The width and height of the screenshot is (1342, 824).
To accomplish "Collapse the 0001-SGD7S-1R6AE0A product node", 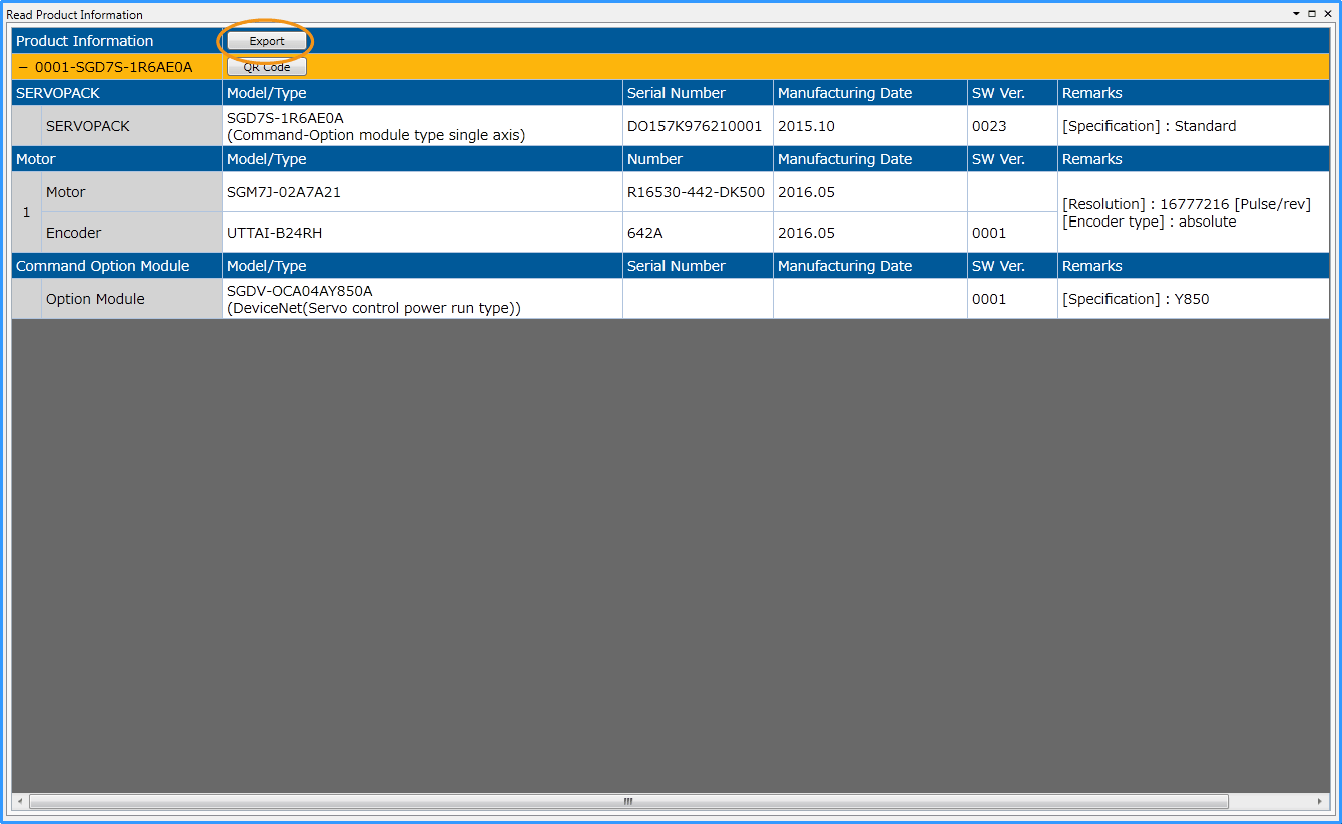I will (23, 67).
